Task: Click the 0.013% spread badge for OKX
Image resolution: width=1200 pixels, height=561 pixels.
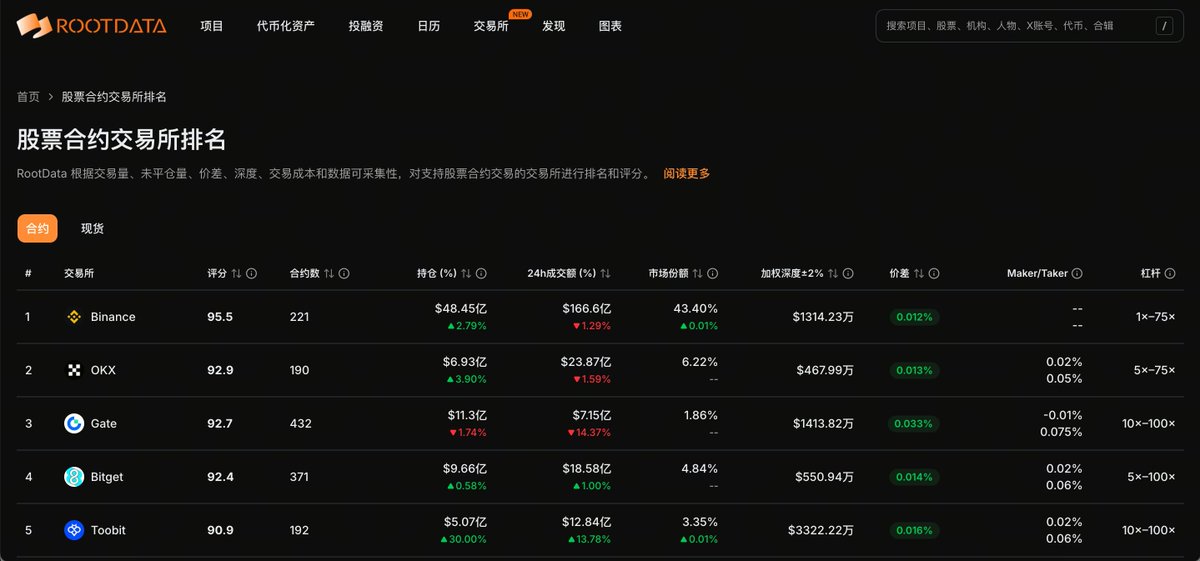Action: point(914,370)
